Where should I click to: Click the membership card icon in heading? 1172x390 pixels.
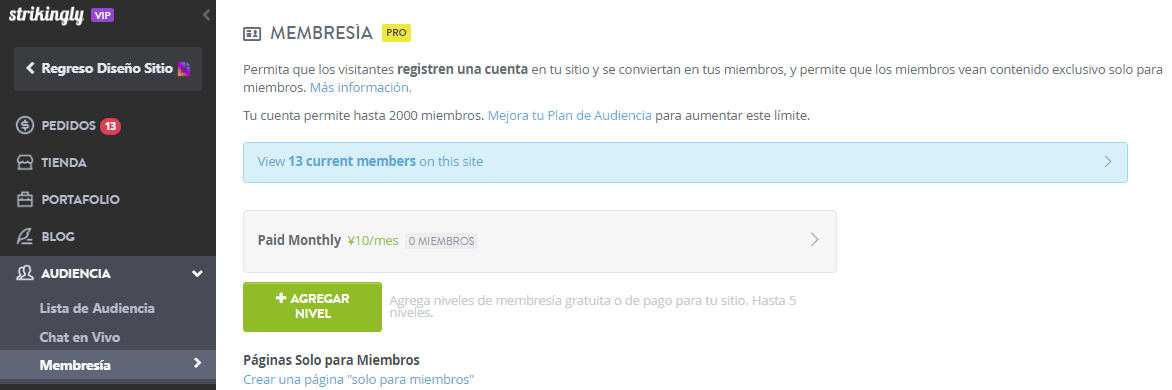(x=252, y=34)
